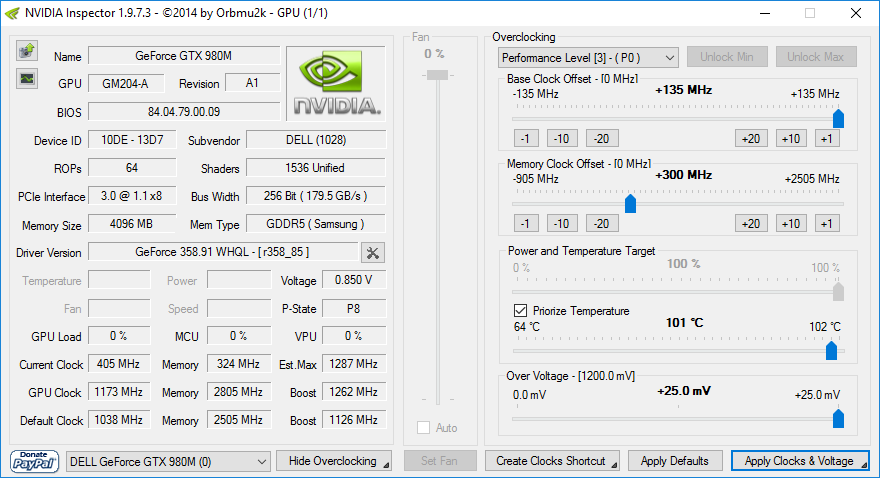Open the Performance Level [3] - (P0) dropdown
This screenshot has height=478, width=880.
point(588,58)
